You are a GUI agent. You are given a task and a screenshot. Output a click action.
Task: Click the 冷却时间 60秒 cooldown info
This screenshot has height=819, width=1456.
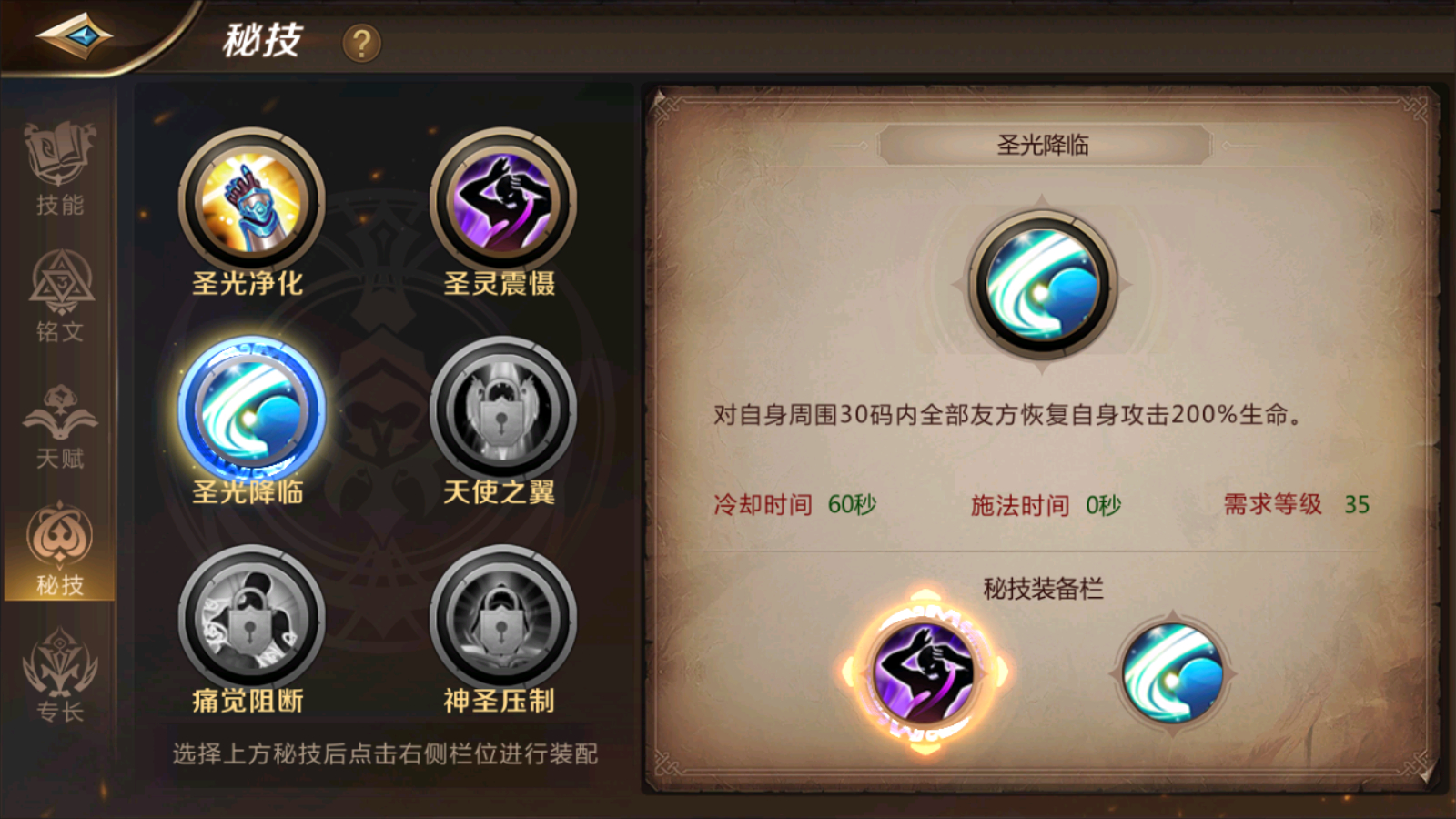(x=794, y=504)
